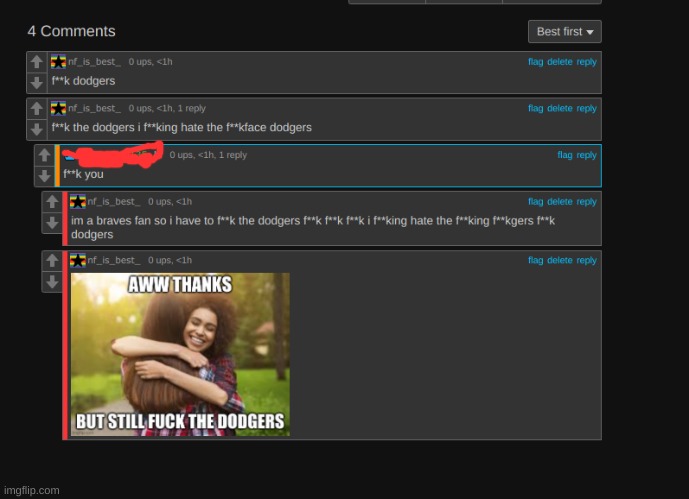Flag the meme image comment

536,260
